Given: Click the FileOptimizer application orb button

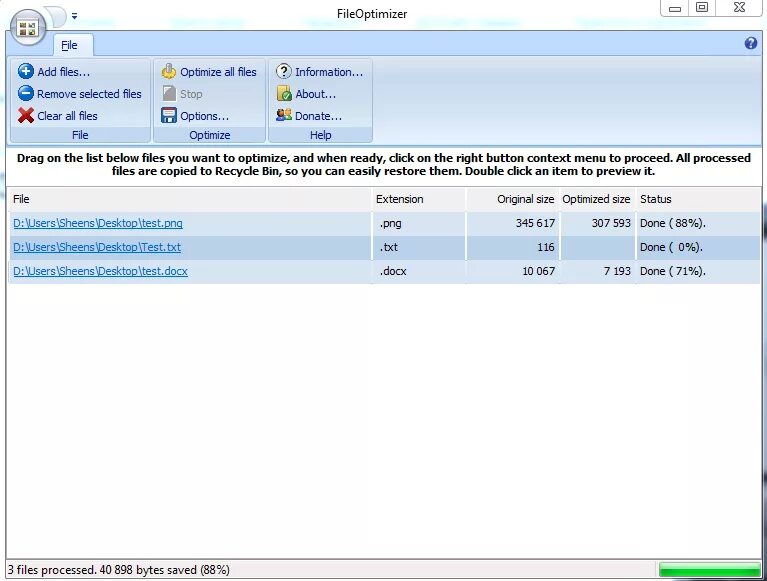Looking at the screenshot, I should click(28, 27).
